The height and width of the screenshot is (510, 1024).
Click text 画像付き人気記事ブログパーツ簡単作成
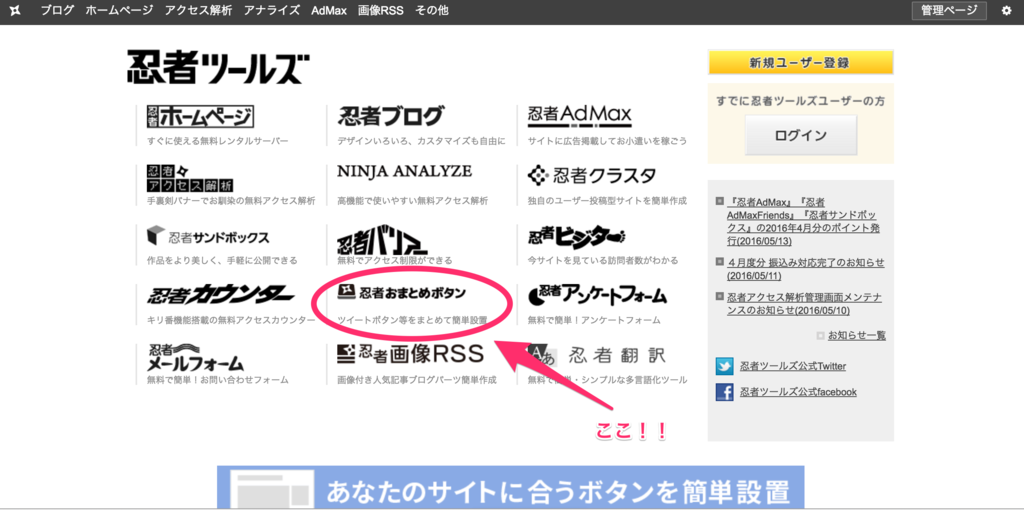click(417, 380)
